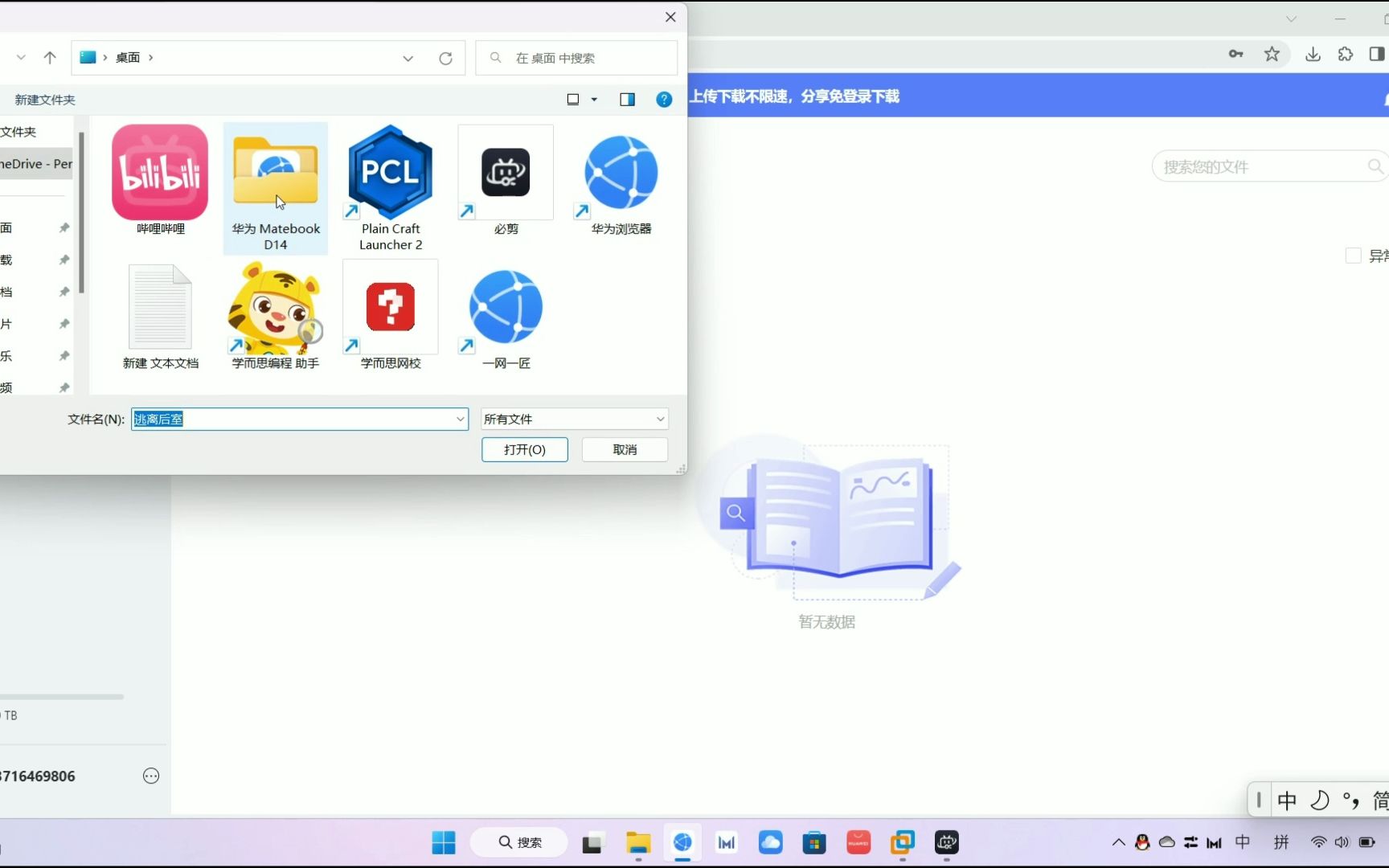Click the 新建文件夹 toolbar item
1389x868 pixels.
(45, 100)
